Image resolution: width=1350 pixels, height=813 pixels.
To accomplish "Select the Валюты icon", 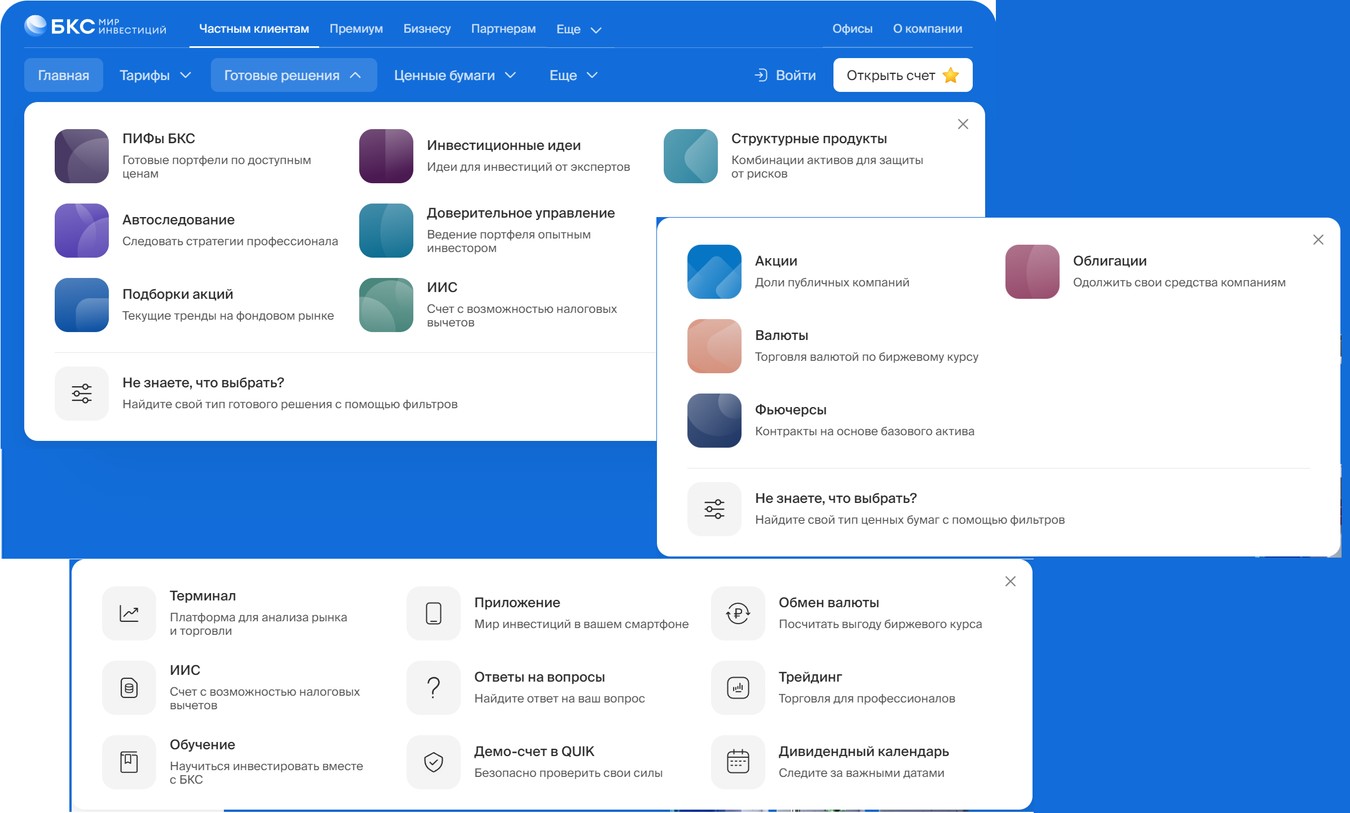I will pyautogui.click(x=714, y=346).
